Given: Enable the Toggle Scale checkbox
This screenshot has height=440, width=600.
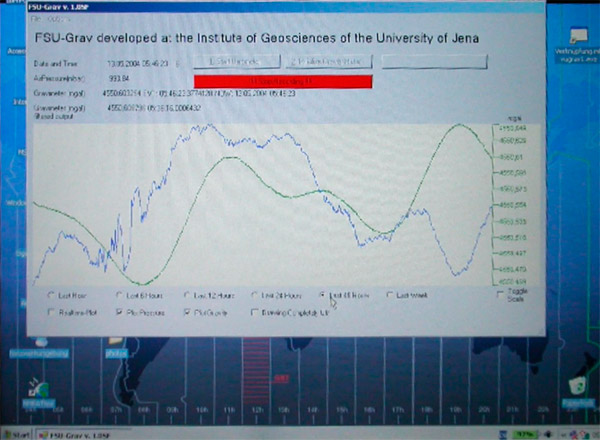Looking at the screenshot, I should click(x=501, y=292).
